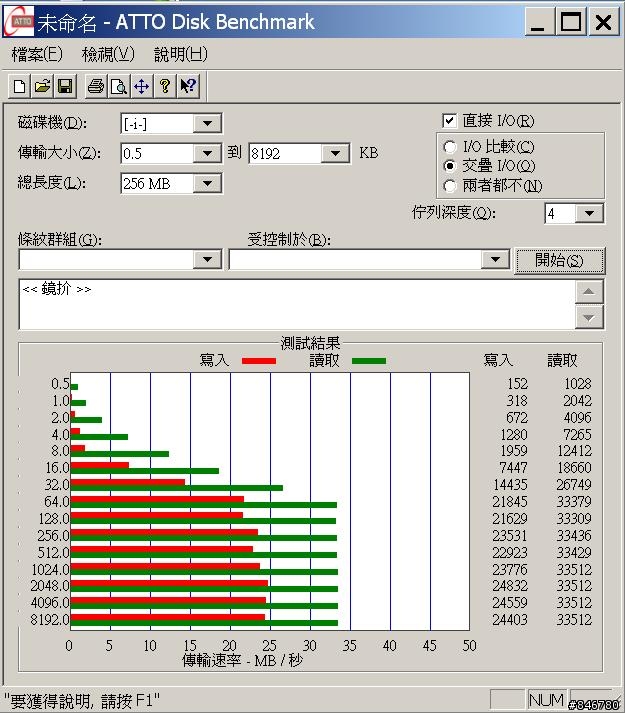The image size is (625, 713).
Task: Click the NUM indicator in status bar
Action: pyautogui.click(x=547, y=700)
